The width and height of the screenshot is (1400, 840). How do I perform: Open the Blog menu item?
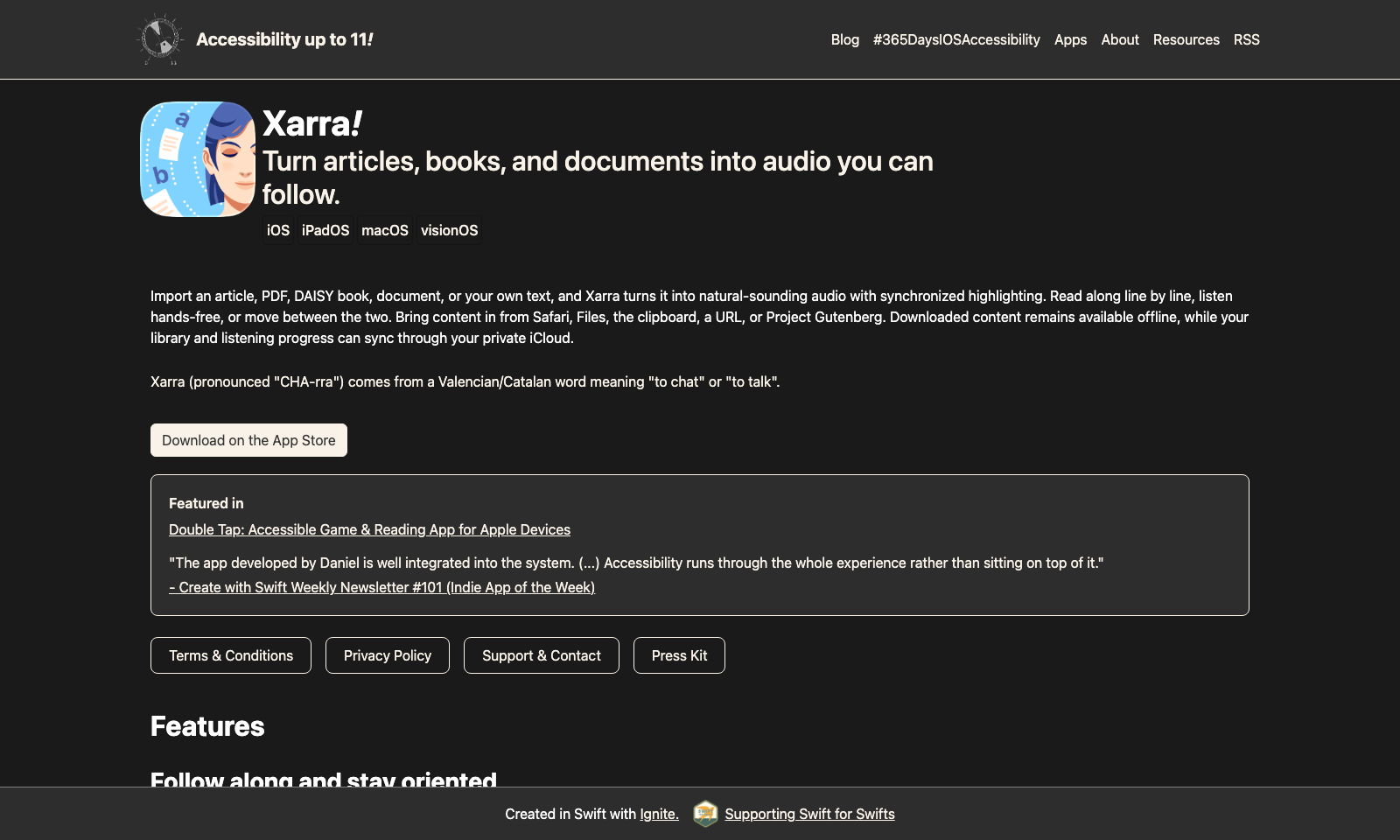click(x=845, y=39)
